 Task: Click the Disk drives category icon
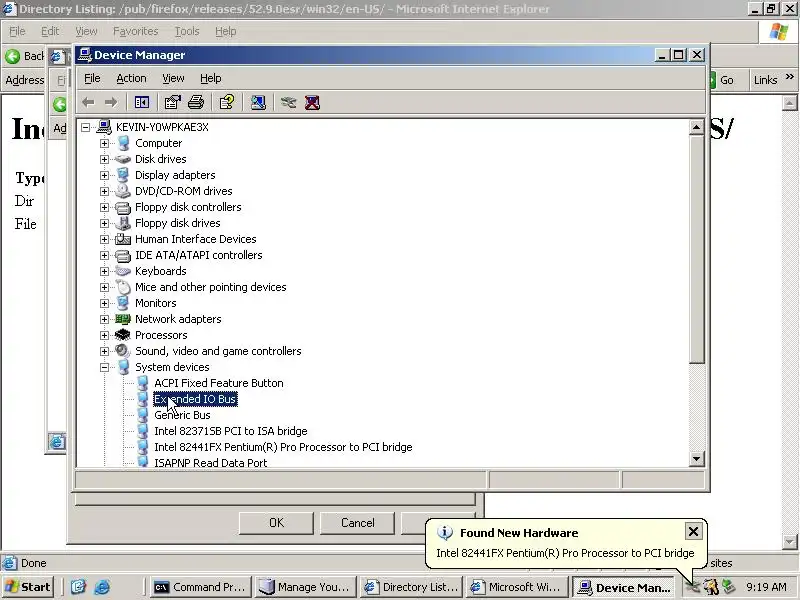click(122, 159)
